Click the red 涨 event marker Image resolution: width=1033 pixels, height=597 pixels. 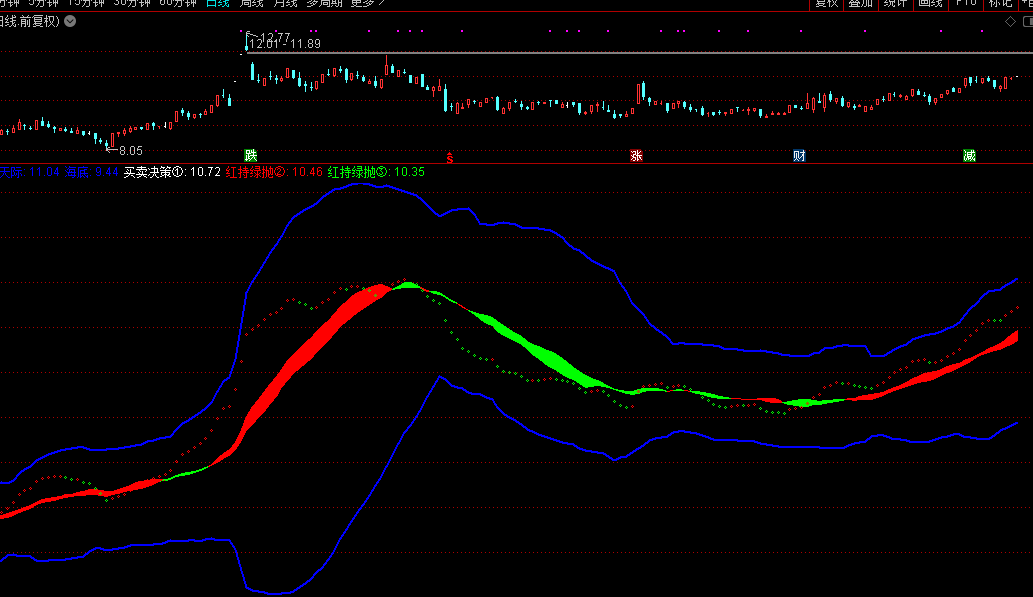click(636, 155)
